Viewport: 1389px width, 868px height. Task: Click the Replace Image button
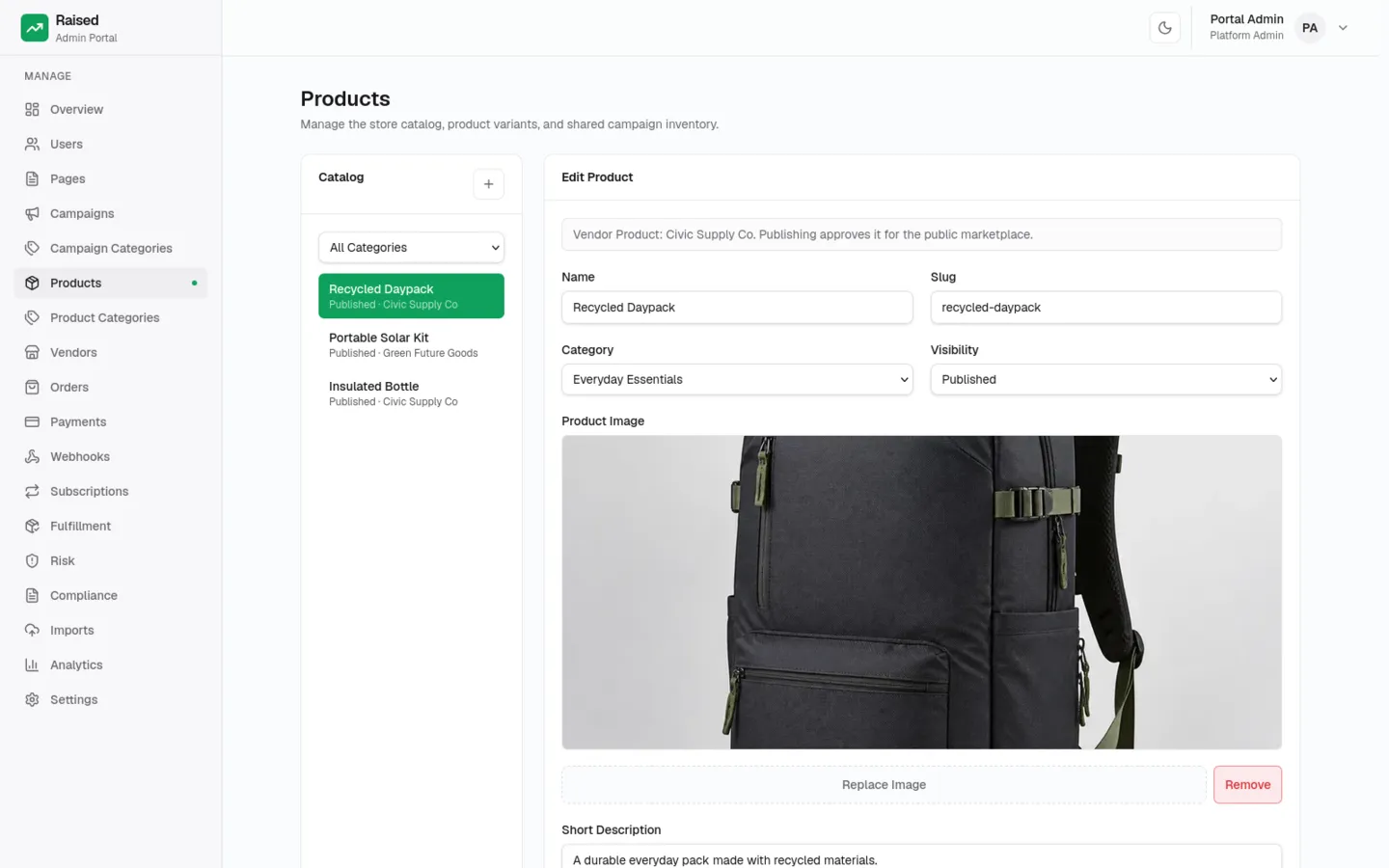pos(884,785)
